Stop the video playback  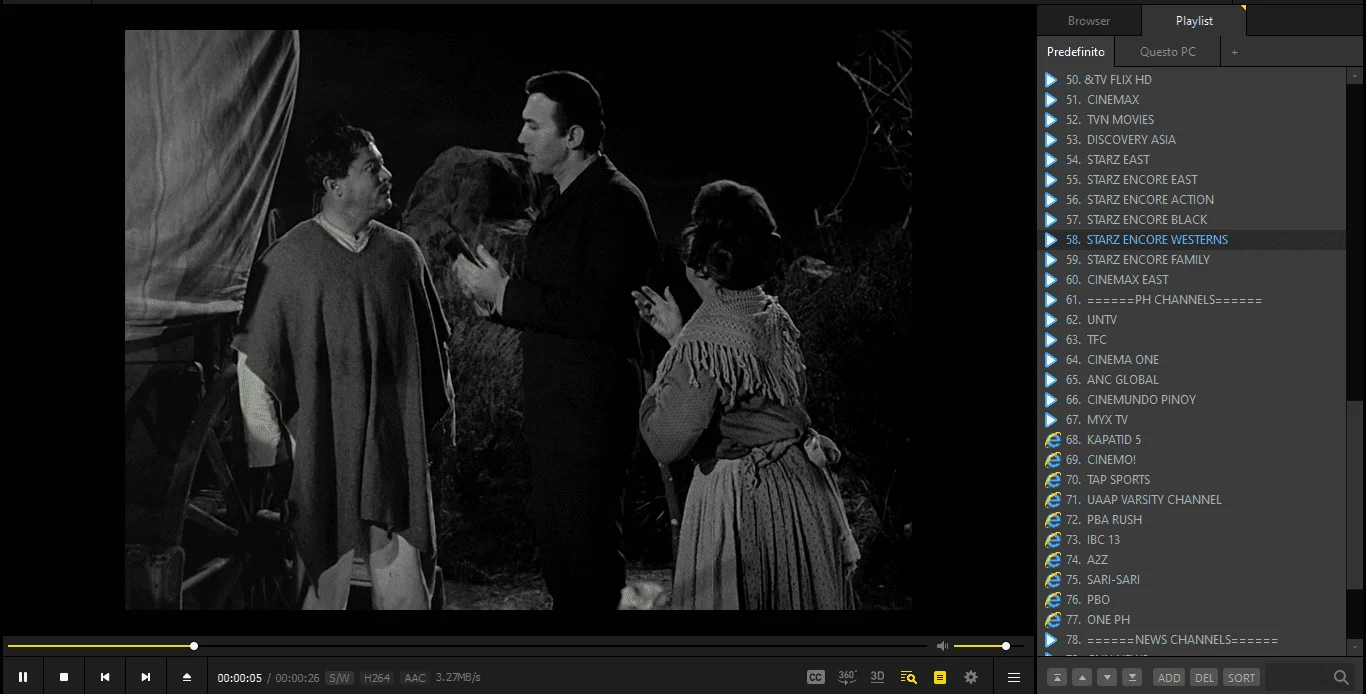click(x=64, y=677)
